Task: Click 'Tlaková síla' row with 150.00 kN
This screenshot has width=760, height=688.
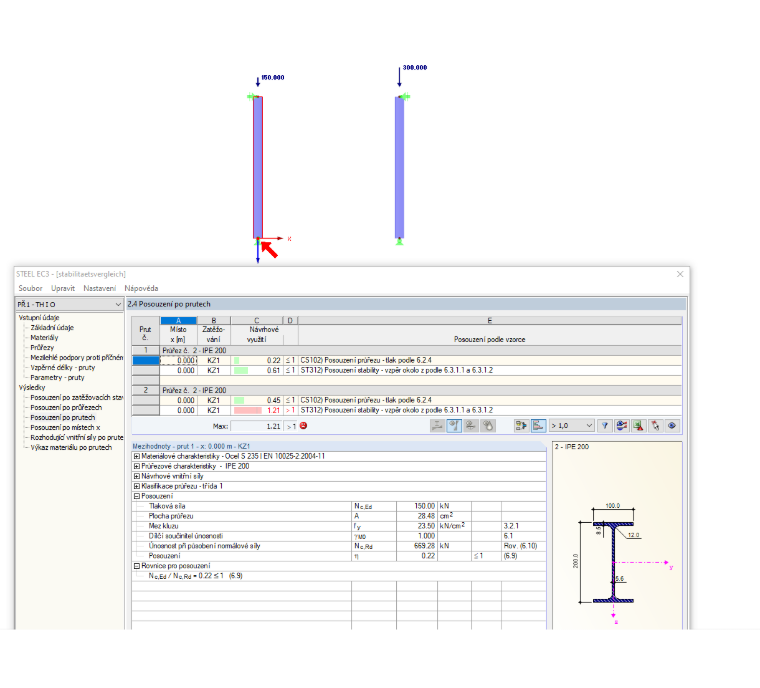Action: tap(339, 506)
